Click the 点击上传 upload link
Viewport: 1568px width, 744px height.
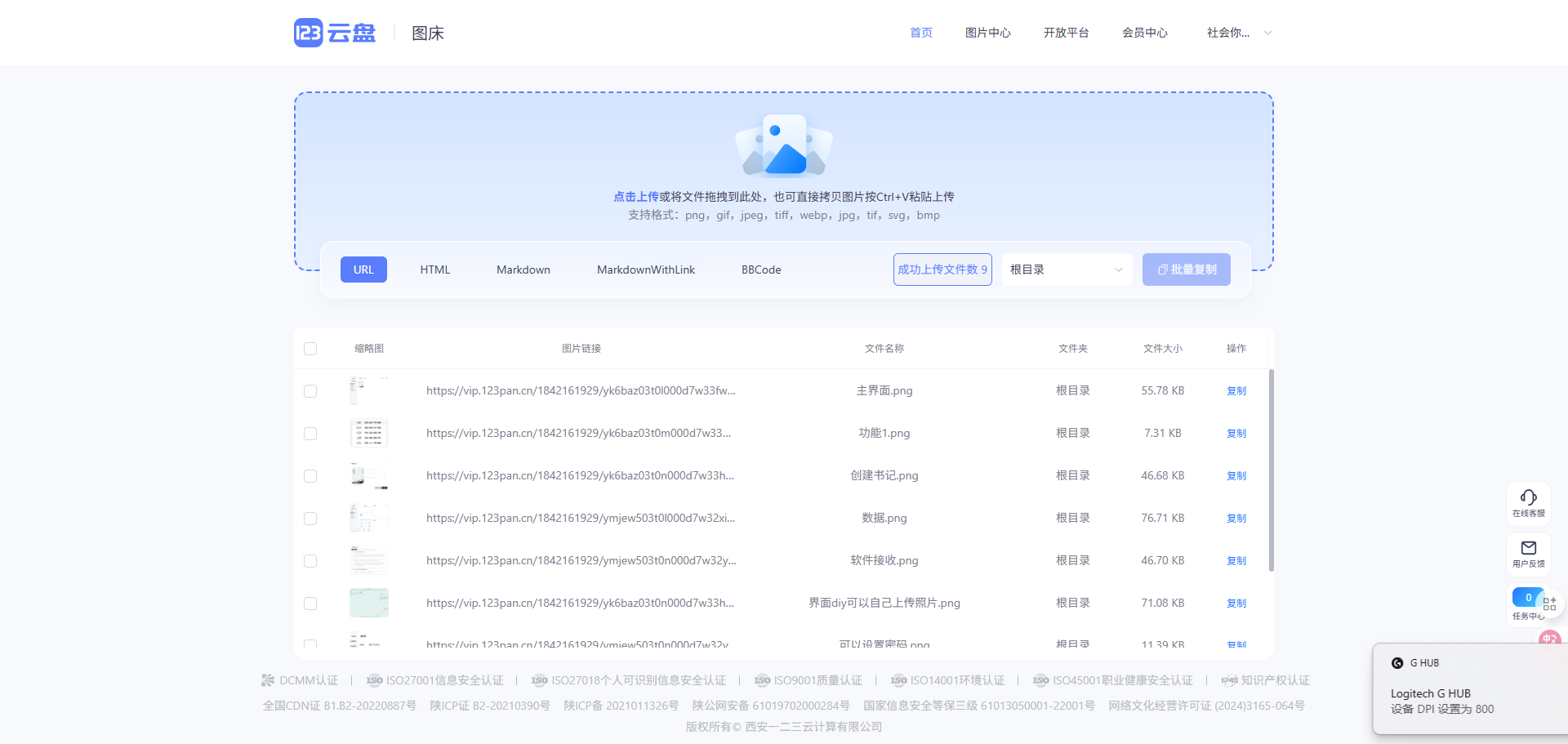tap(636, 196)
